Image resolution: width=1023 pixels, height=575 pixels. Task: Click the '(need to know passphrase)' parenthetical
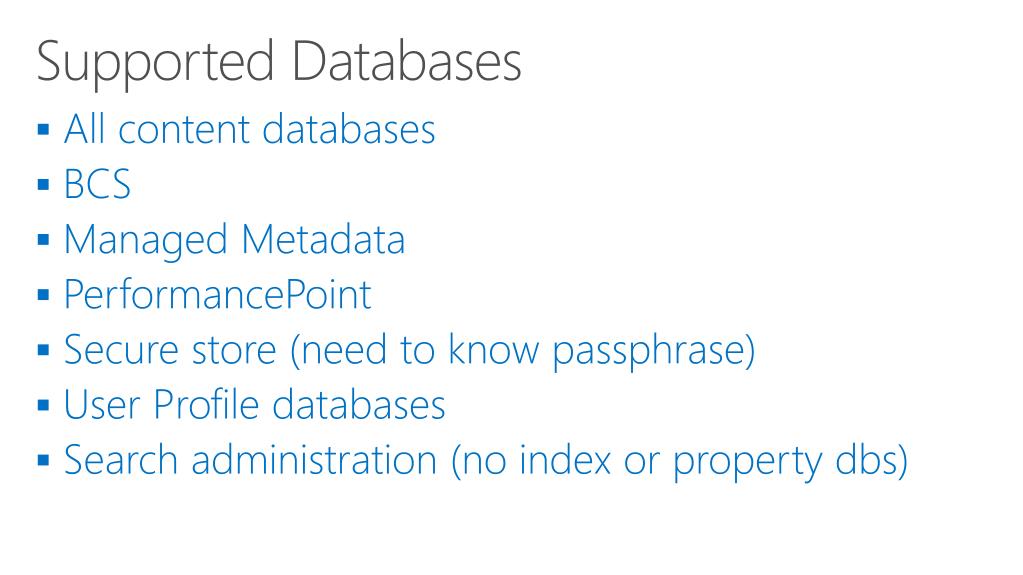(523, 351)
